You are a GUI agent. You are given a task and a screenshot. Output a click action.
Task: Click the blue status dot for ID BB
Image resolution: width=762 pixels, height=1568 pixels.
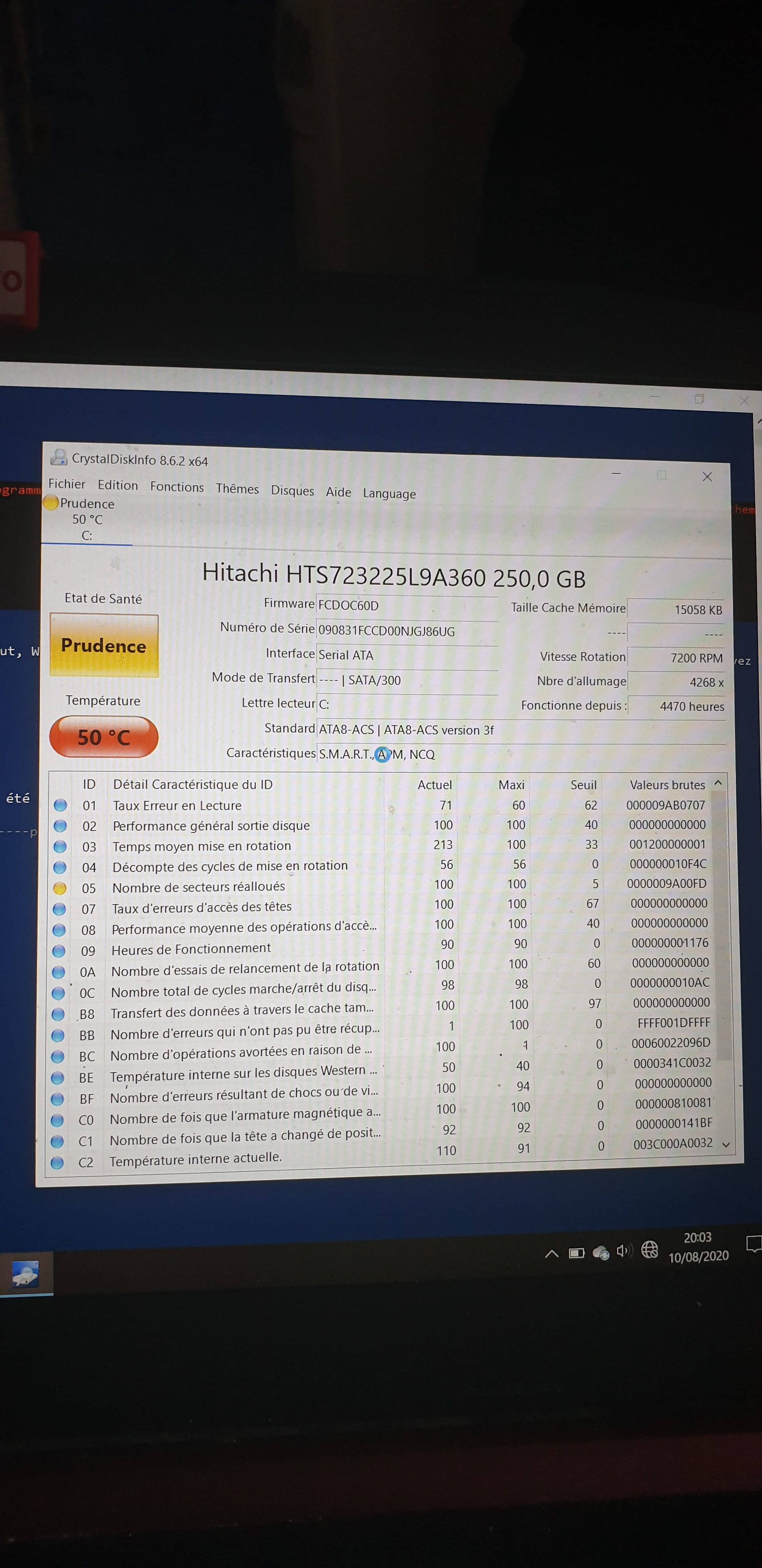pos(58,1035)
